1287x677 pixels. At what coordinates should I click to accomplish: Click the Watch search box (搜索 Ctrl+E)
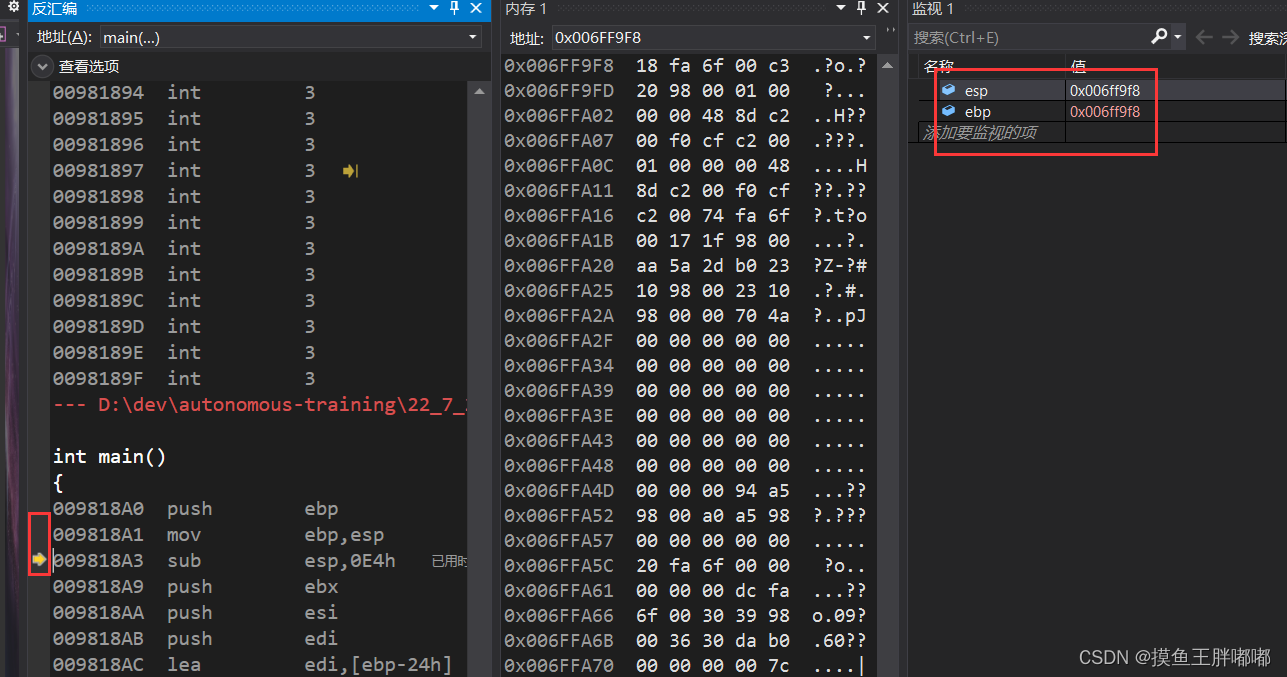pyautogui.click(x=1030, y=37)
